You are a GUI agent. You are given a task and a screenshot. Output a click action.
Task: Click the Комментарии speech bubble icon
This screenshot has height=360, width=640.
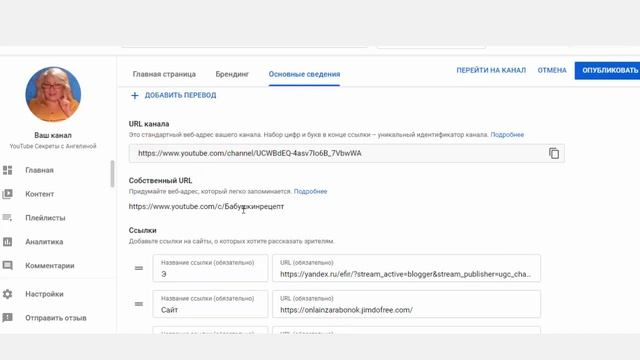pos(7,266)
